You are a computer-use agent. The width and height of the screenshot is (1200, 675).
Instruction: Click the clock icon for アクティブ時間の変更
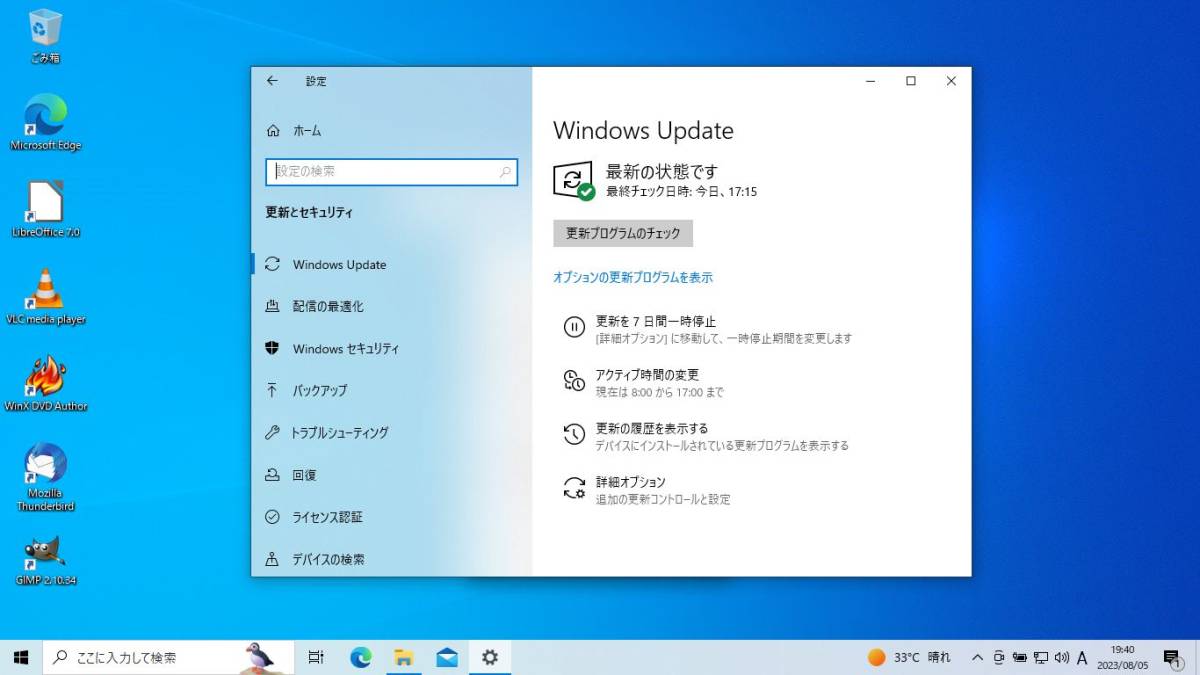click(574, 380)
